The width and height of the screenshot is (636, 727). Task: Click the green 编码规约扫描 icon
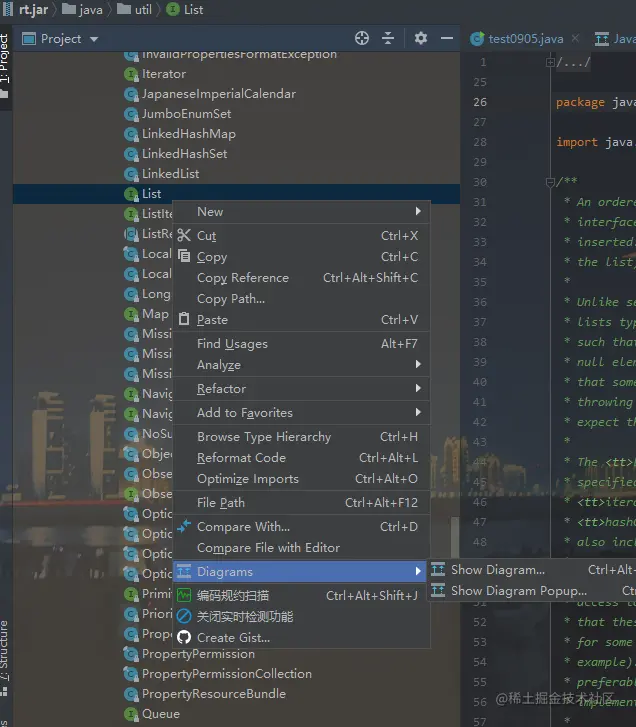pyautogui.click(x=184, y=595)
